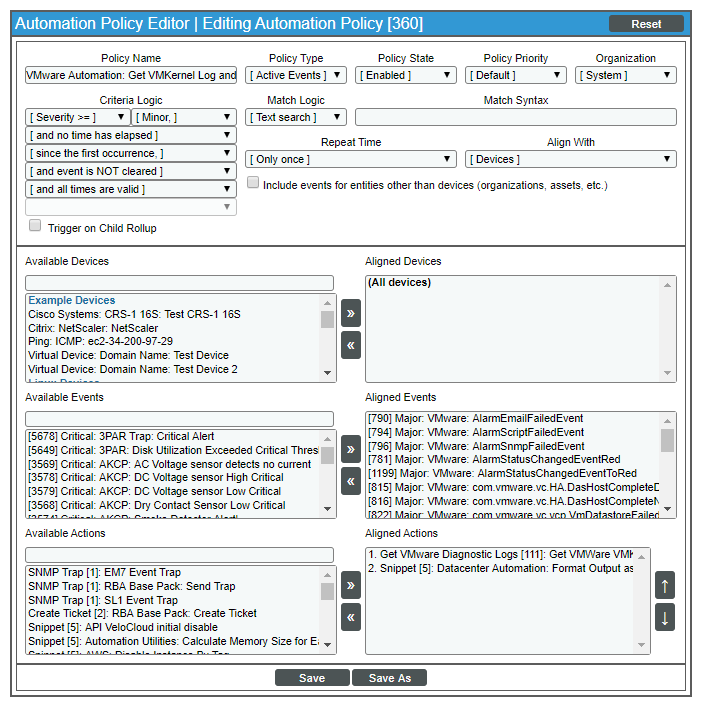This screenshot has height=707, width=702.
Task: Select event [5678] 3PAR Trap: Critical Alert
Action: [121, 436]
